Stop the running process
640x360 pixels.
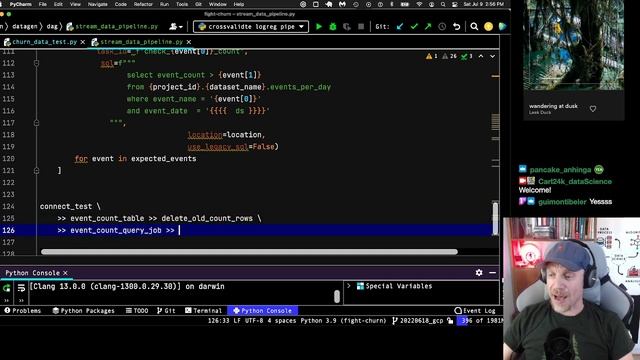[x=361, y=27]
